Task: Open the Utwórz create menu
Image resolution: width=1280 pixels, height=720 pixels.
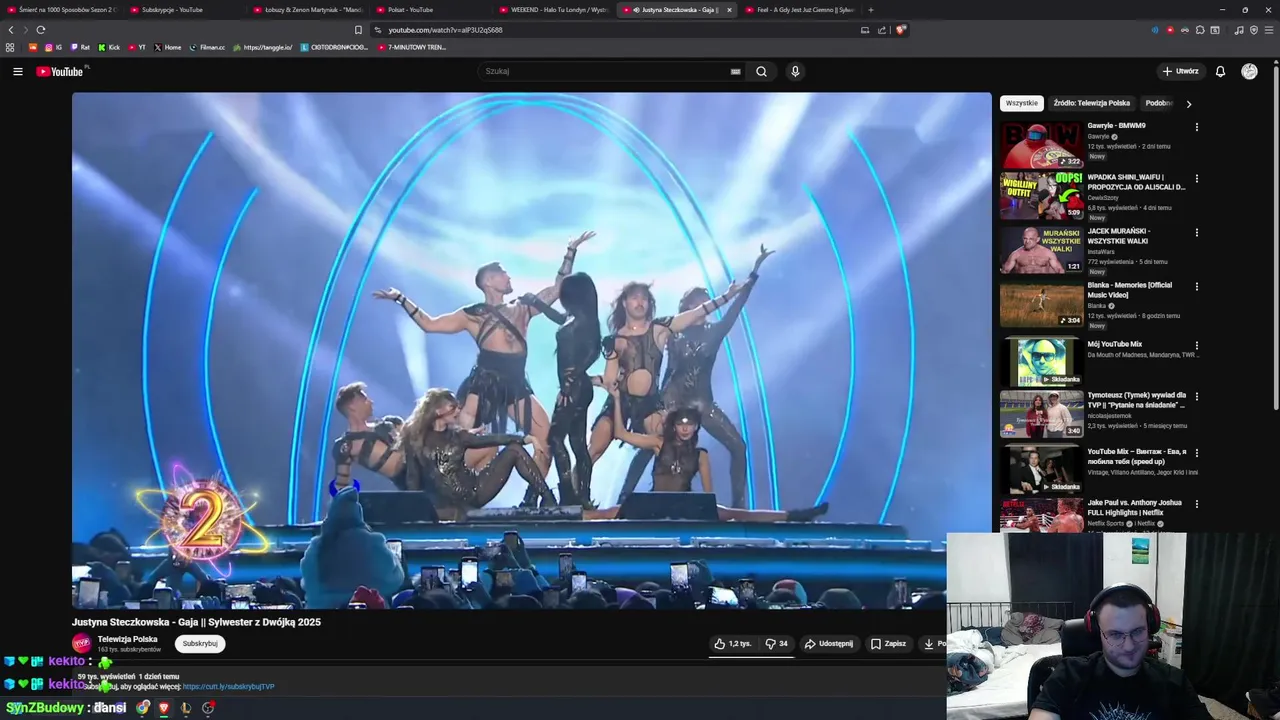Action: tap(1180, 71)
